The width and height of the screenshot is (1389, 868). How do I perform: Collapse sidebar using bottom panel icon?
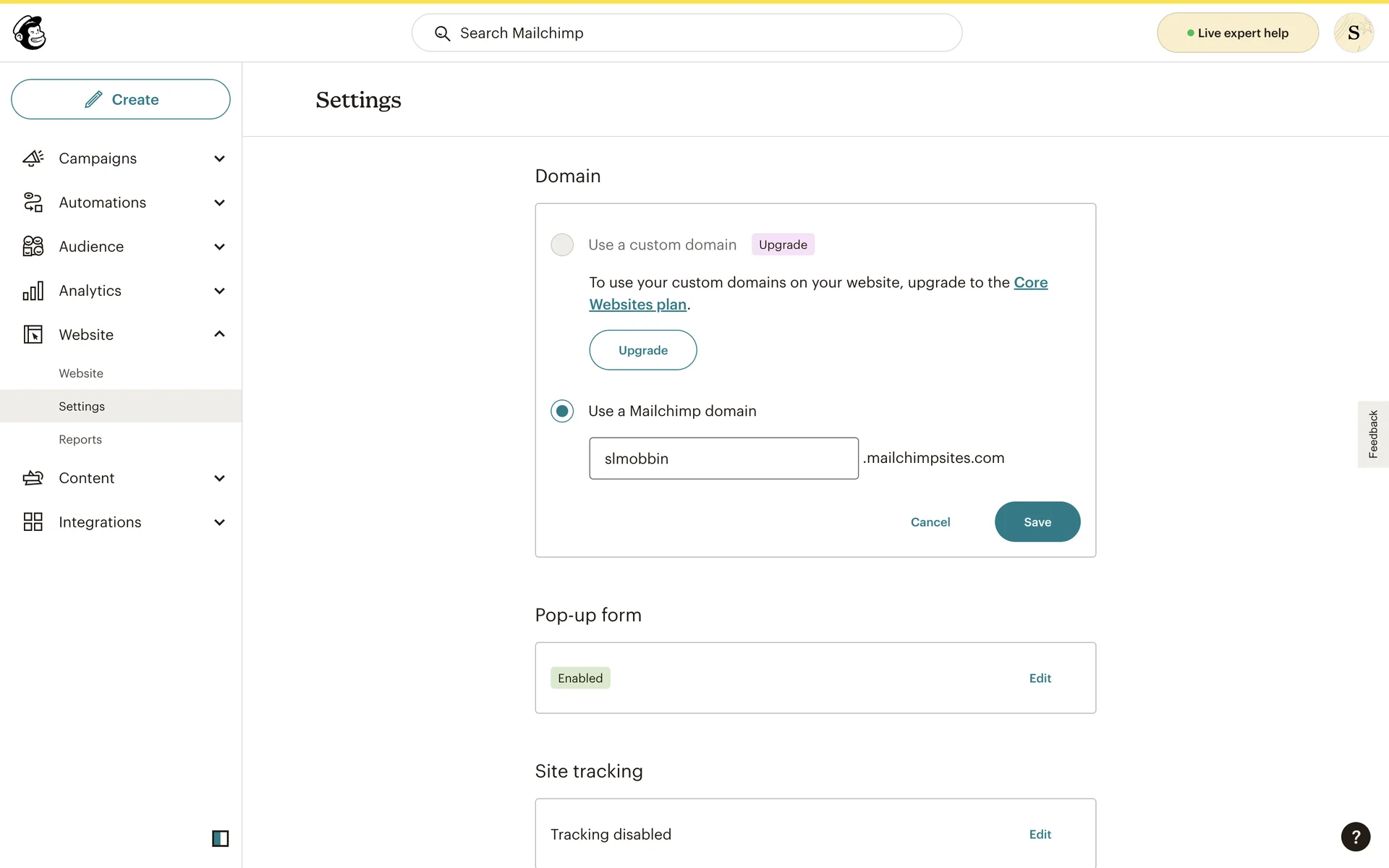pyautogui.click(x=220, y=838)
